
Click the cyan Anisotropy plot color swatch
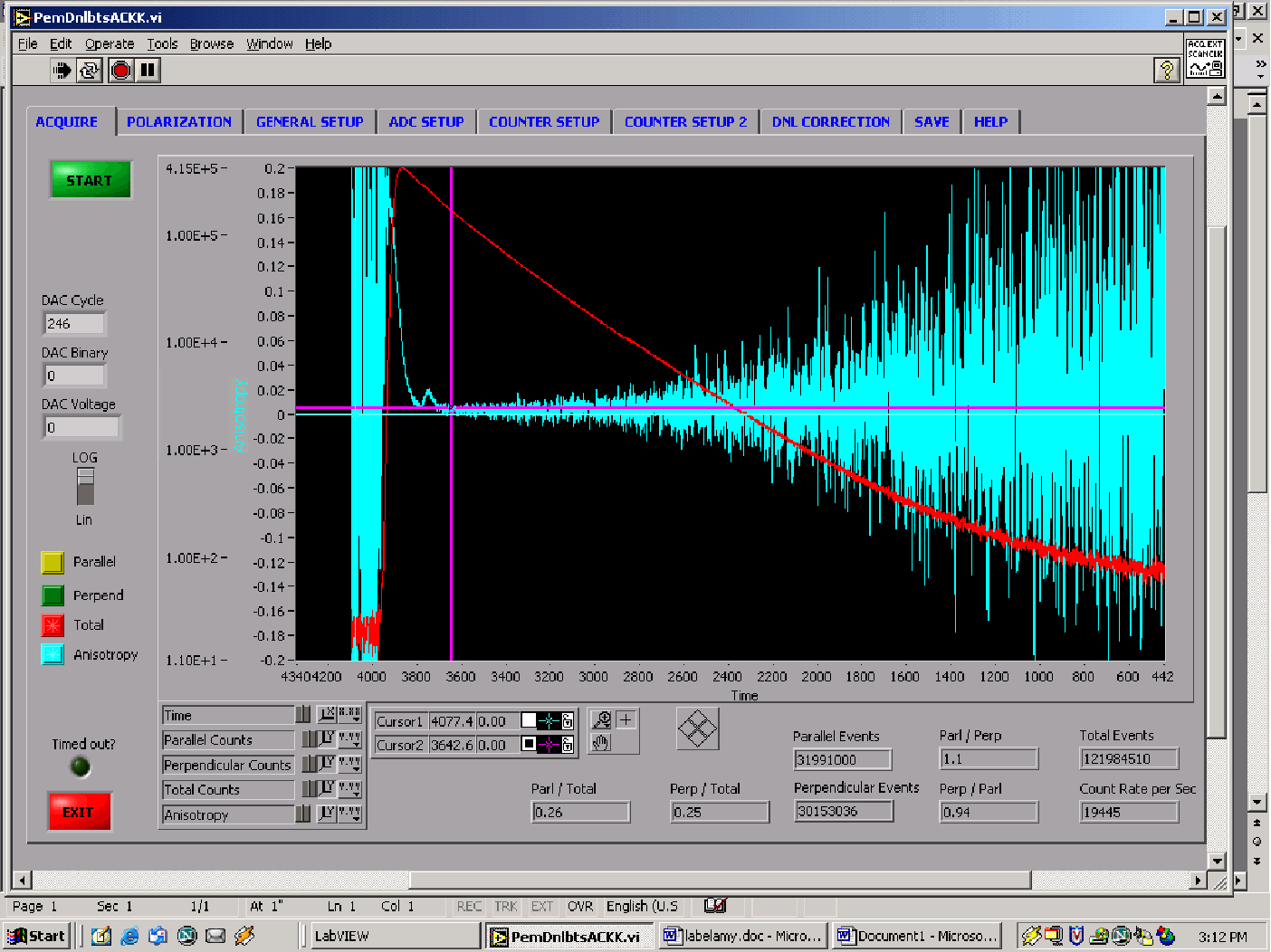tap(53, 654)
